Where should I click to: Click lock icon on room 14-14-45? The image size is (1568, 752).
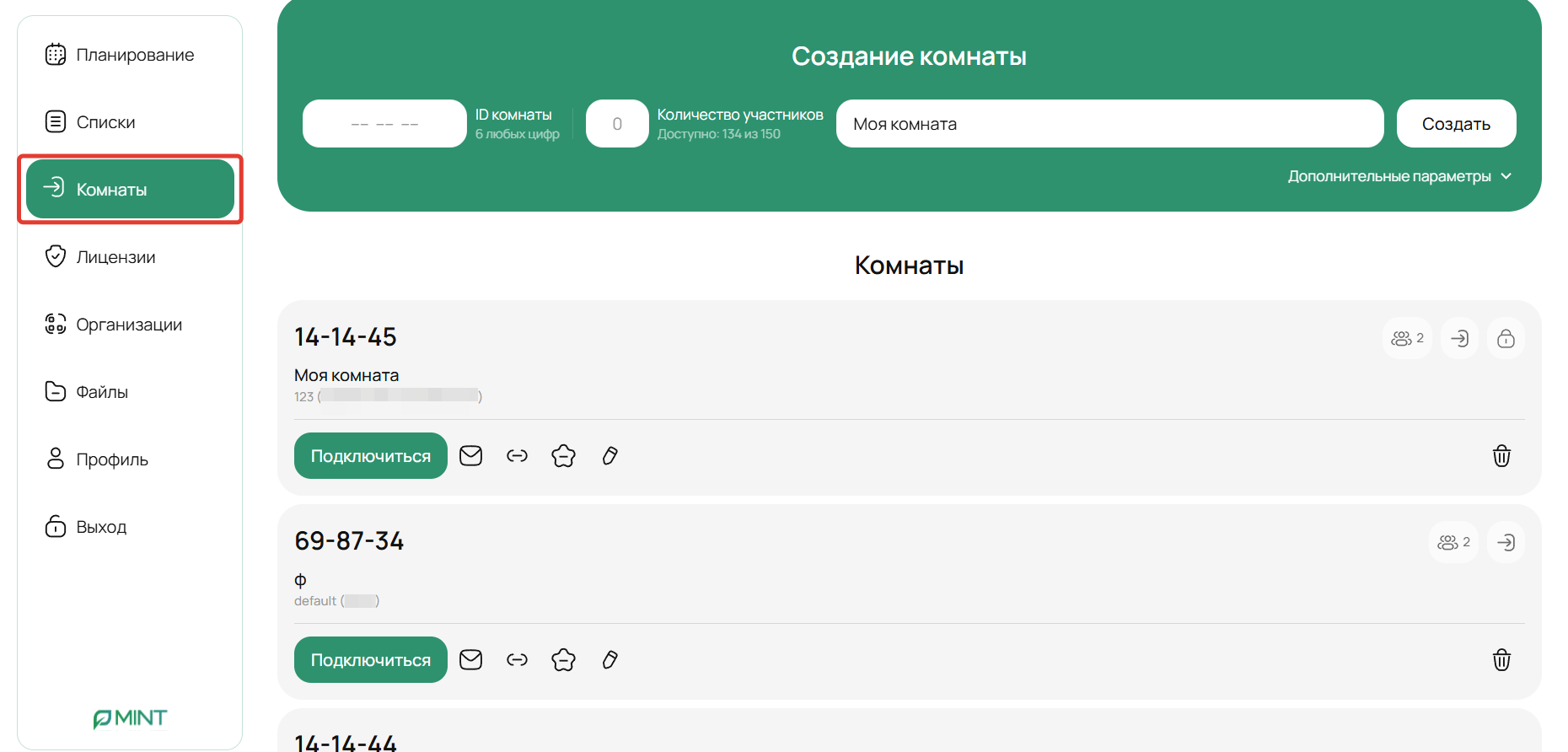[x=1506, y=339]
